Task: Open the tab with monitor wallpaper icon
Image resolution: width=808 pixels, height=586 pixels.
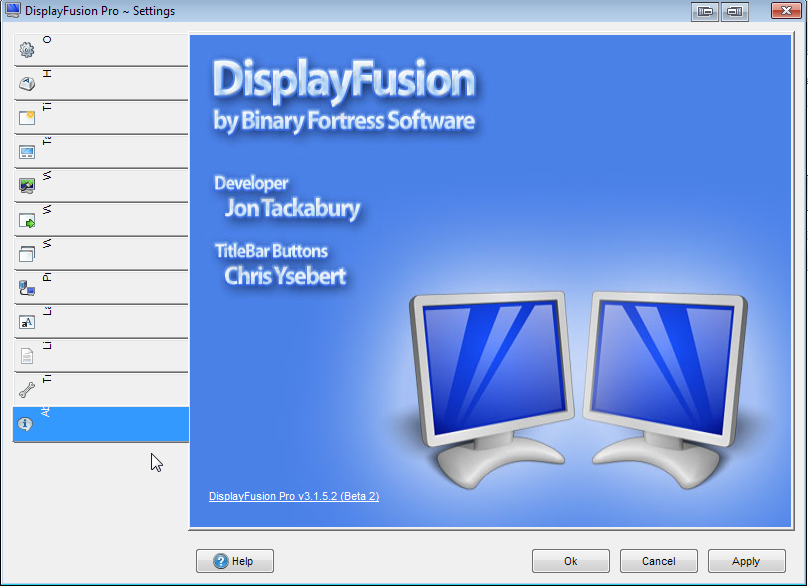Action: 100,186
